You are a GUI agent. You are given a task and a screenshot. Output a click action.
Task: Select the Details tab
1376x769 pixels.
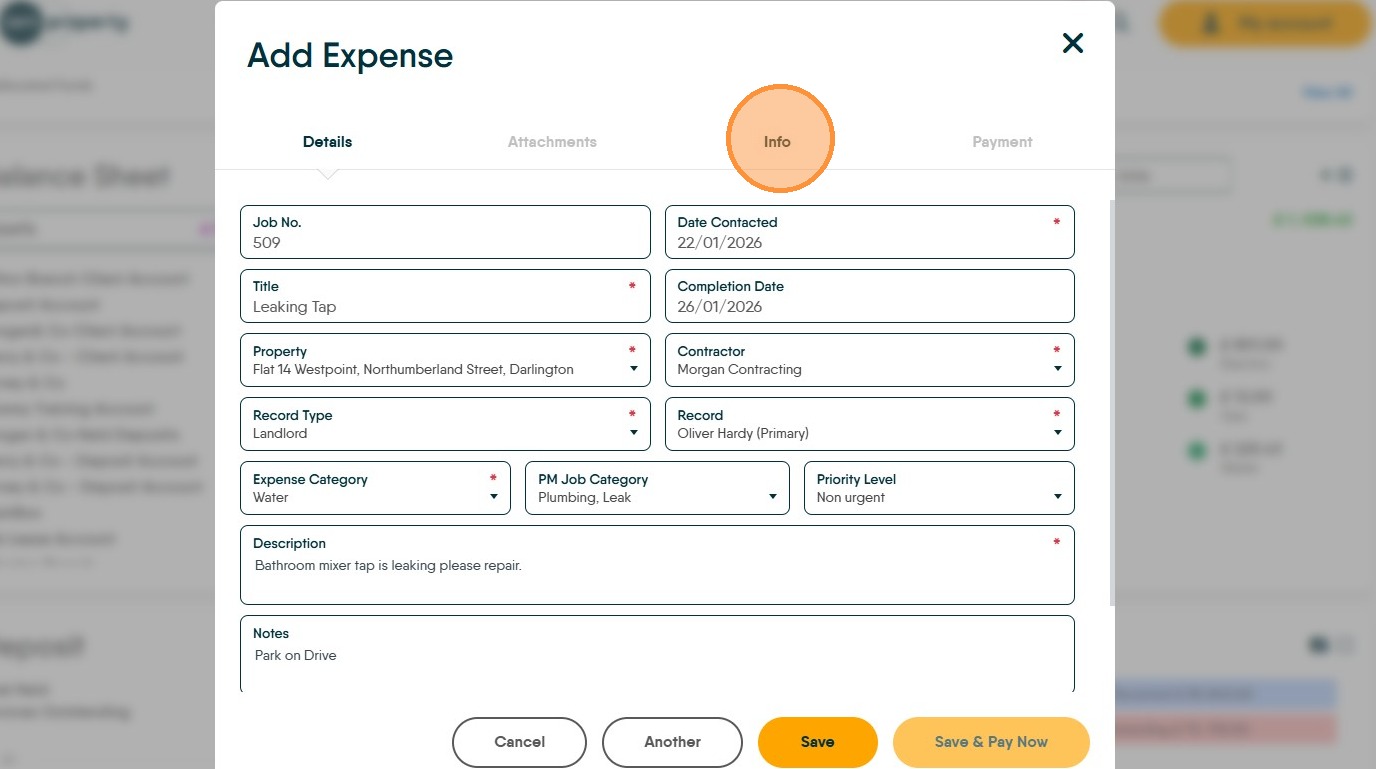click(327, 142)
